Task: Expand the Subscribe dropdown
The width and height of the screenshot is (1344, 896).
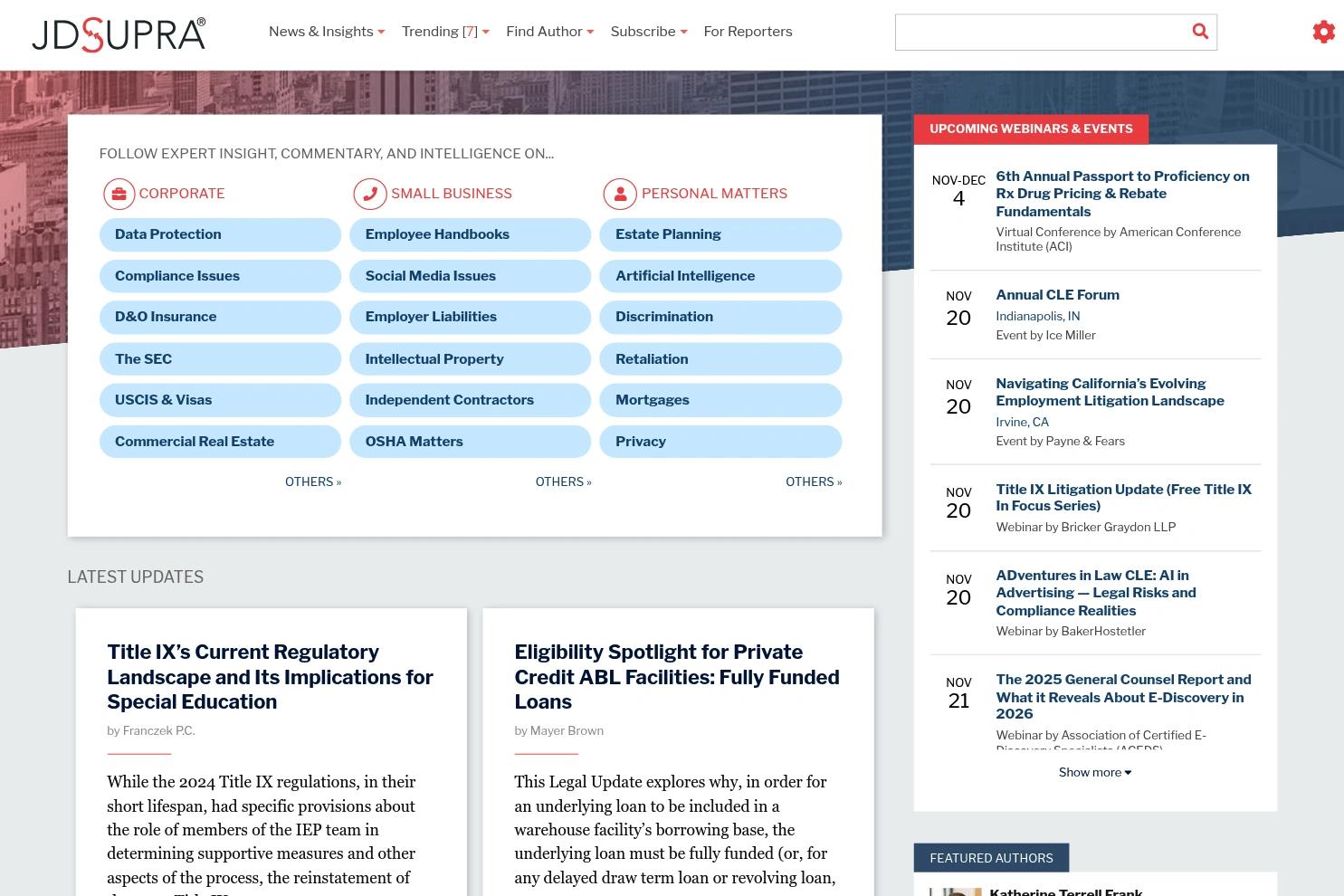Action: coord(649,32)
